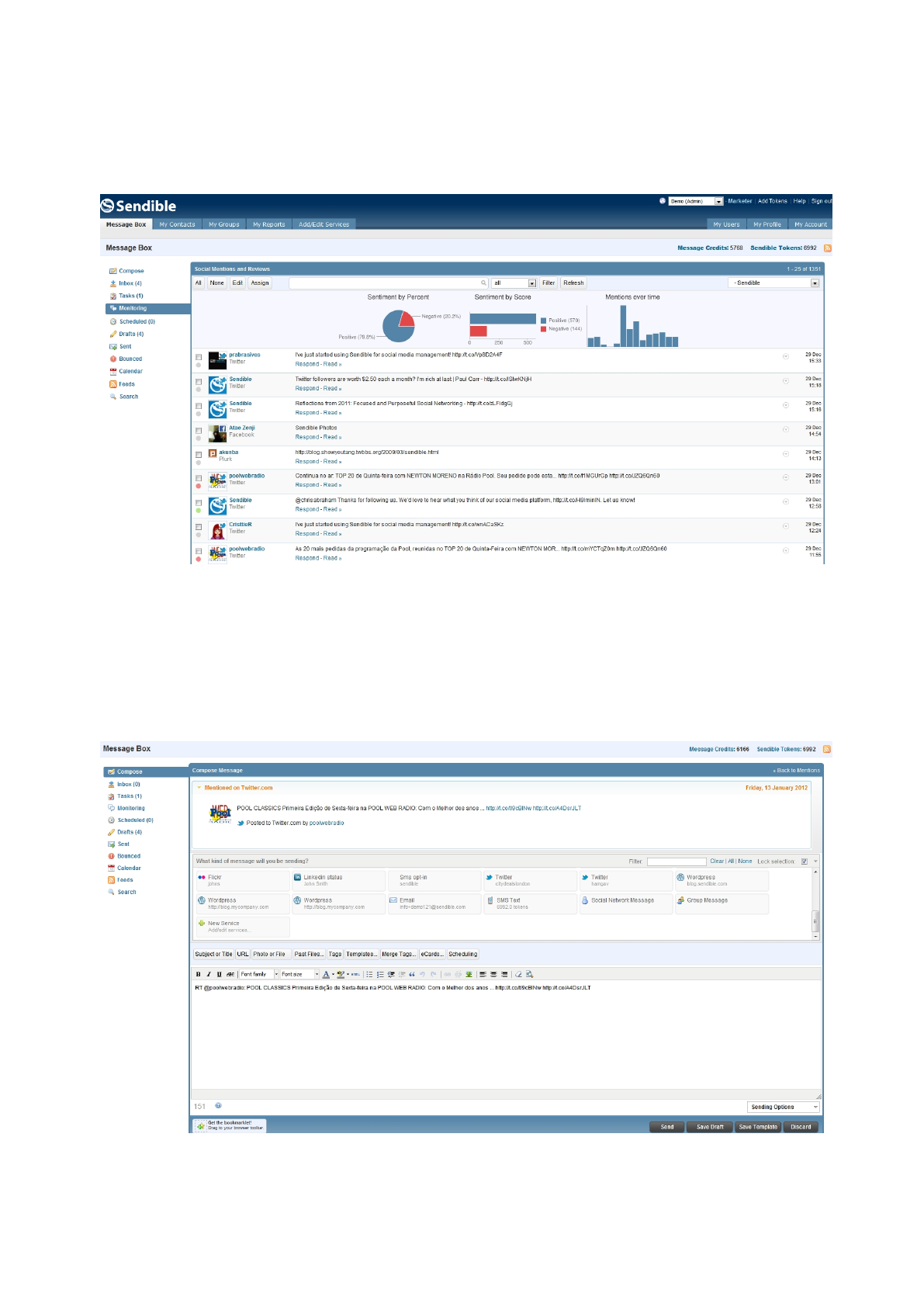
Task: Click the Sendible logo
Action: [138, 206]
